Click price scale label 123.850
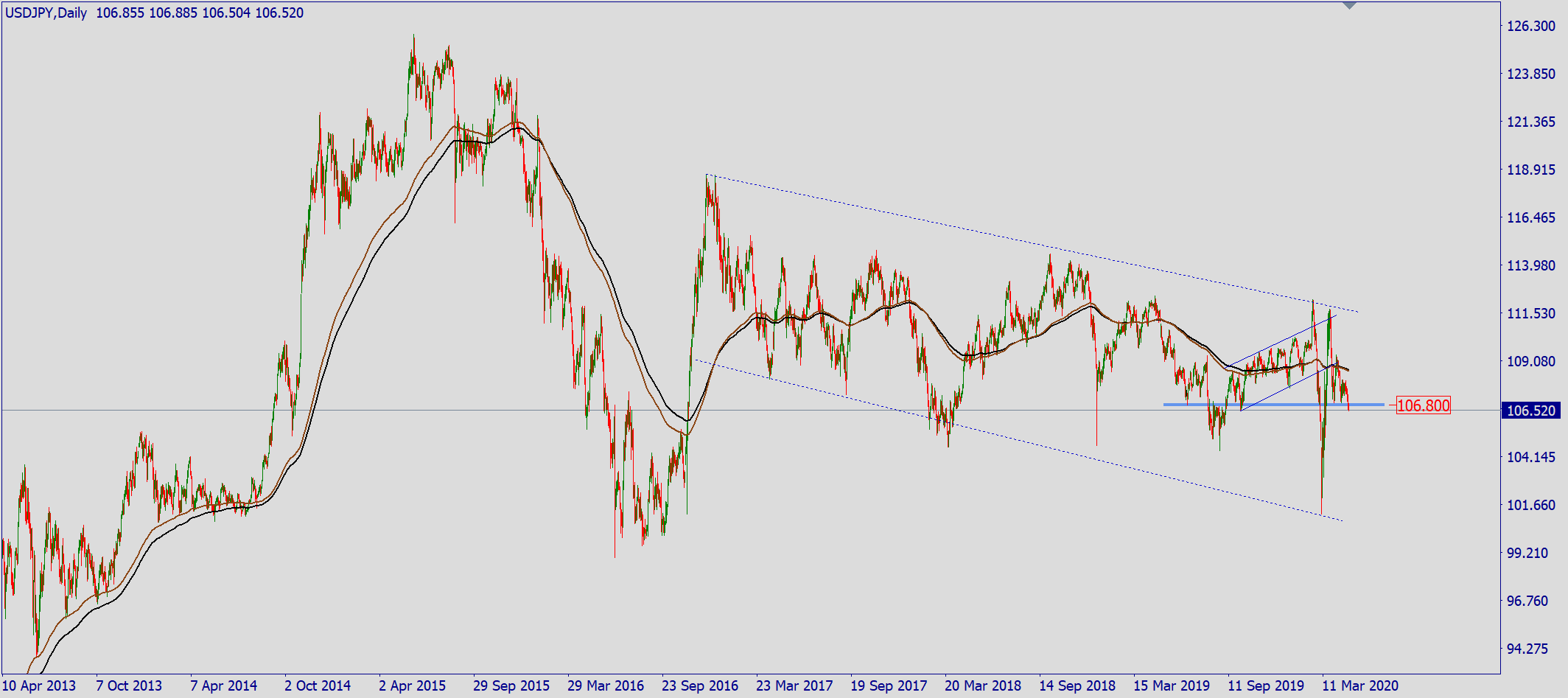The image size is (1568, 698). pyautogui.click(x=1531, y=74)
